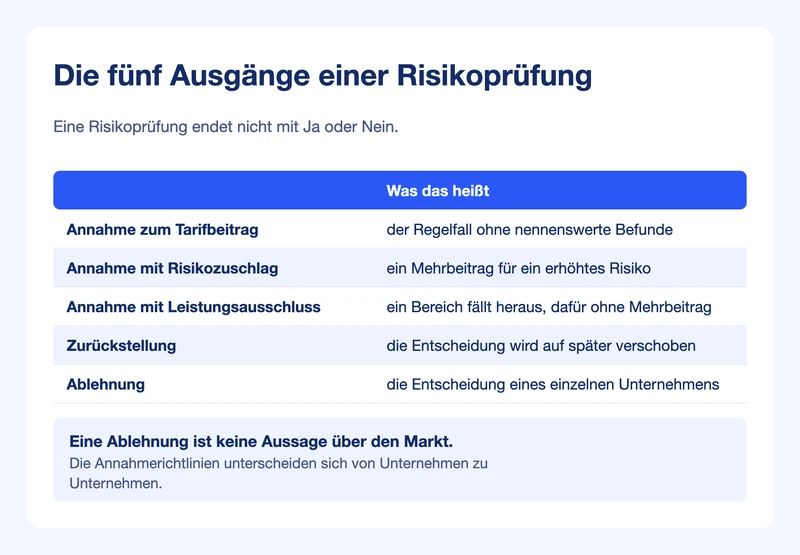Select the cell "Annahme mit Risikozuschlag"
The width and height of the screenshot is (800, 555).
tap(172, 268)
